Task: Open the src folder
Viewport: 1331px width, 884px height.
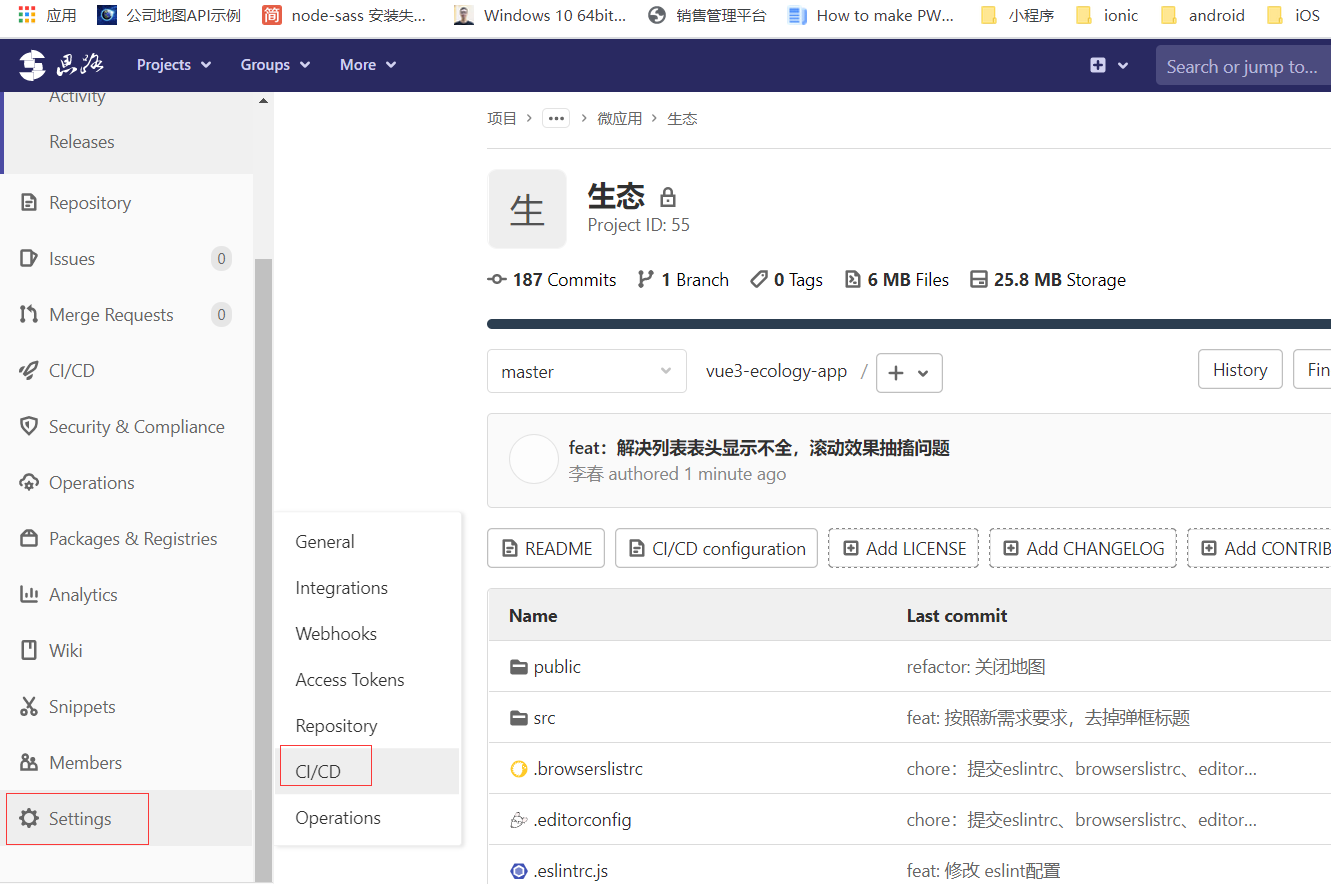Action: 544,718
